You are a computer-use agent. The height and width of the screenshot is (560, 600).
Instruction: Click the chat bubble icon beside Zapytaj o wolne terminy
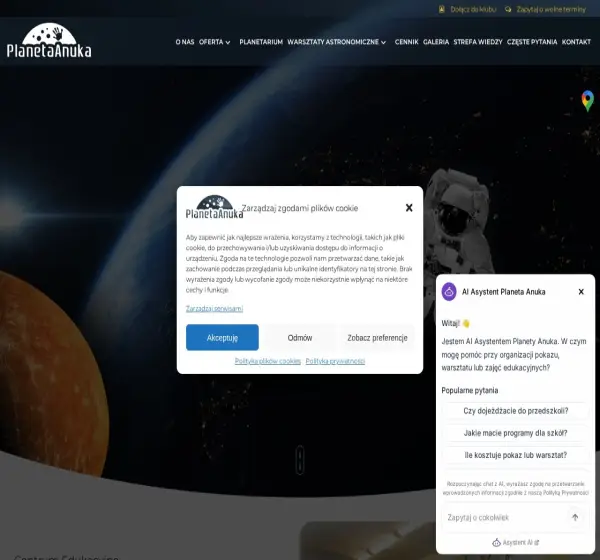point(508,9)
